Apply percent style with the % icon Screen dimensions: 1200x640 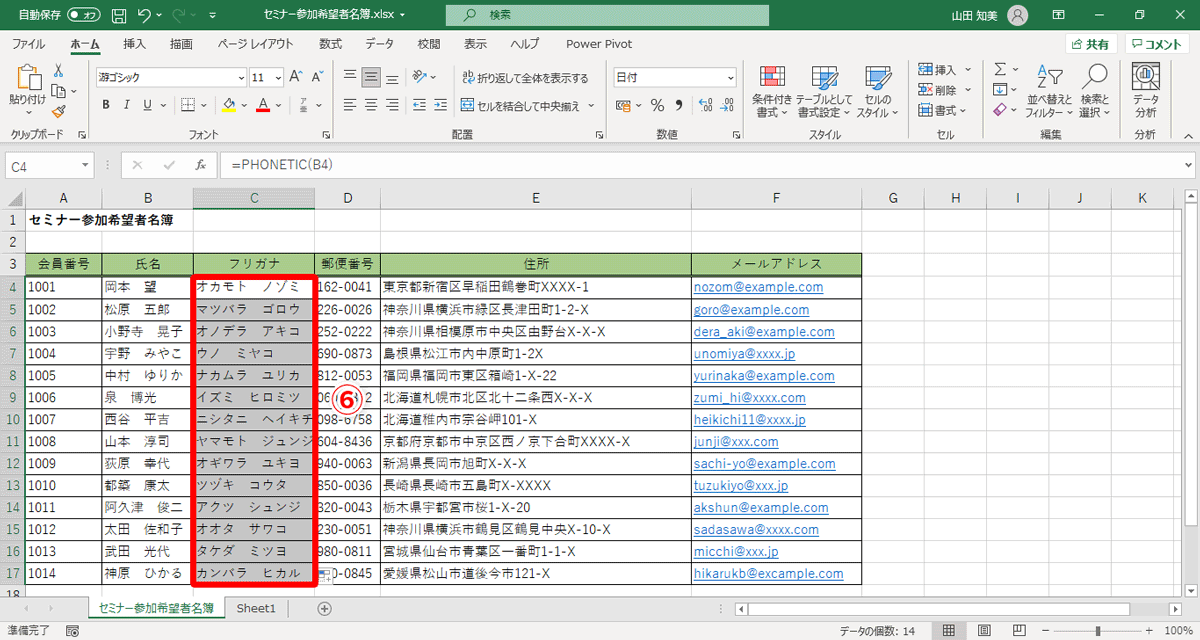click(656, 104)
